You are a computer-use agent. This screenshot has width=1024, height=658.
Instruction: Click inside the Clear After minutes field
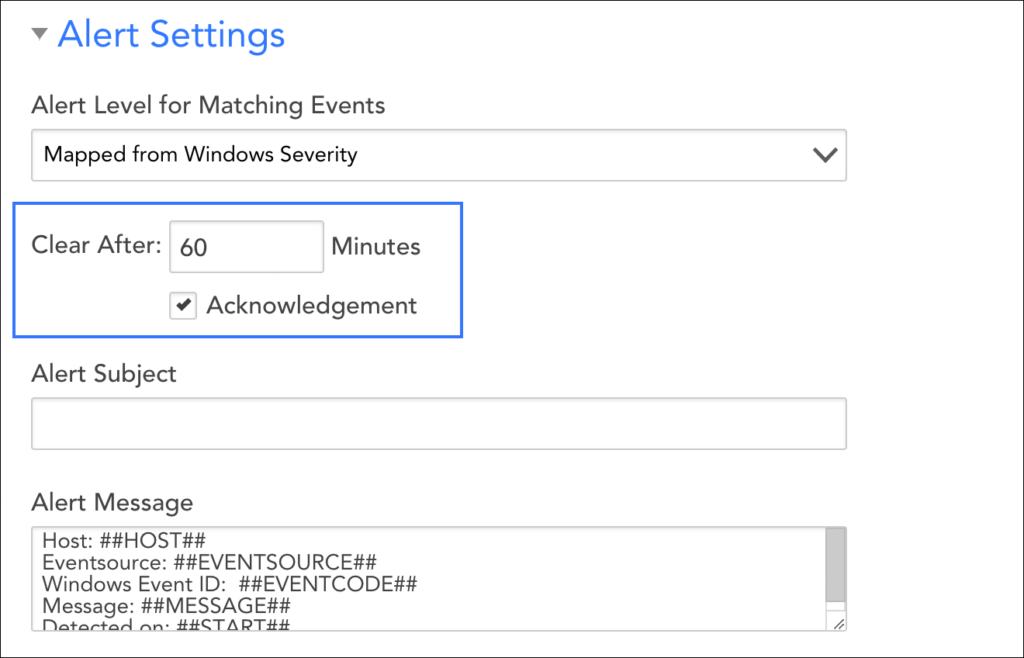click(x=246, y=246)
